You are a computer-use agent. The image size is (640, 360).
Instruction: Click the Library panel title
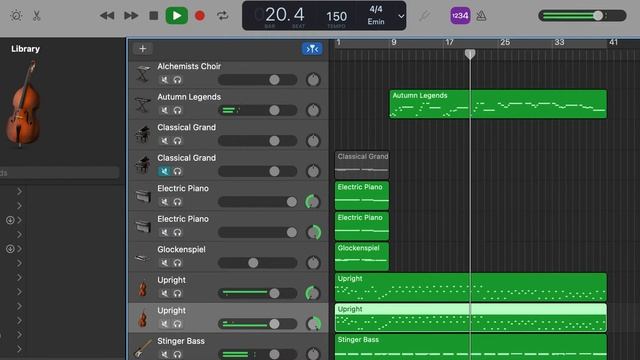25,49
